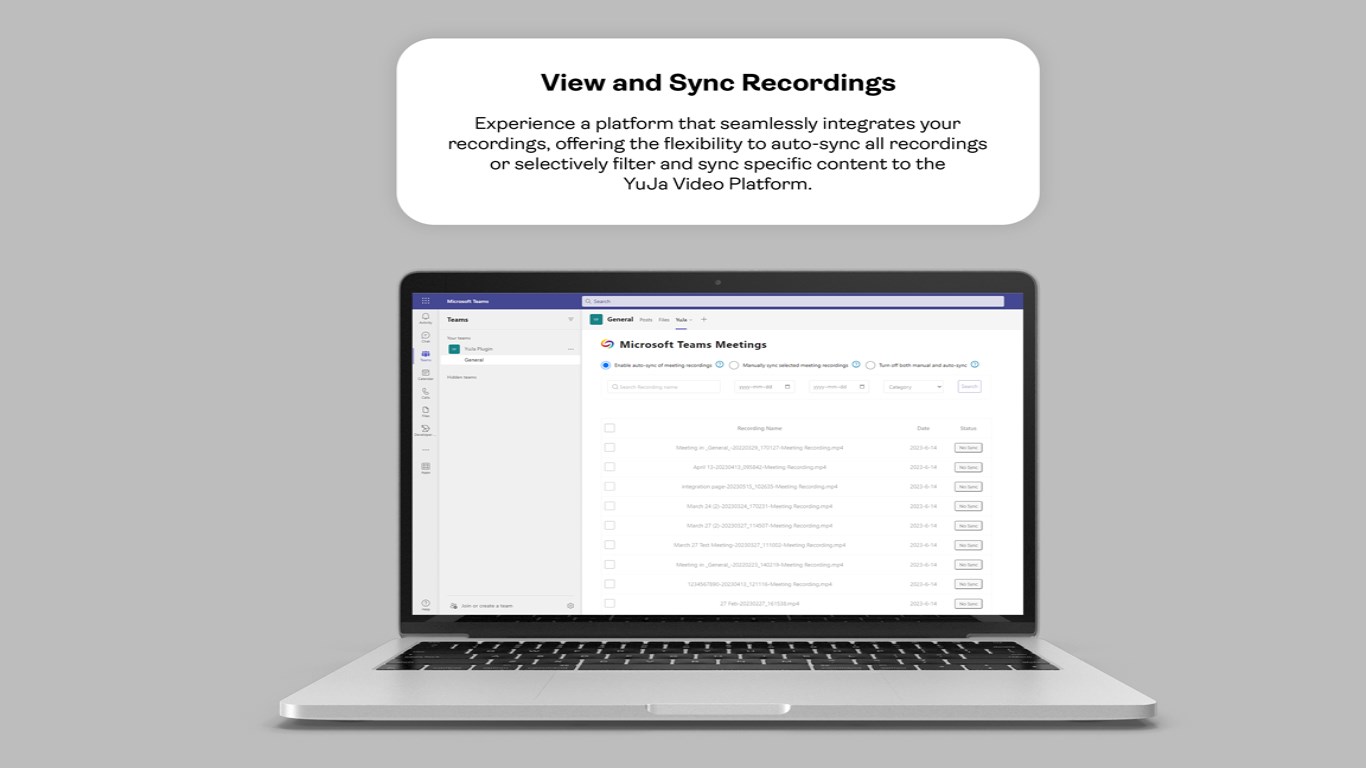The width and height of the screenshot is (1366, 768).
Task: Show info for Turn off sync option
Action: pos(975,365)
